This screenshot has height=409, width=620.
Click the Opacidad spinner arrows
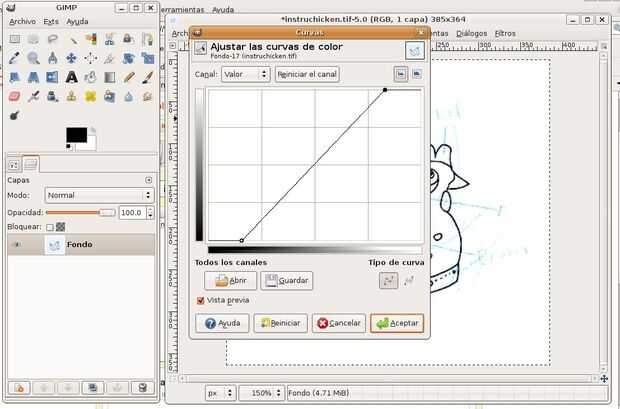(x=150, y=213)
